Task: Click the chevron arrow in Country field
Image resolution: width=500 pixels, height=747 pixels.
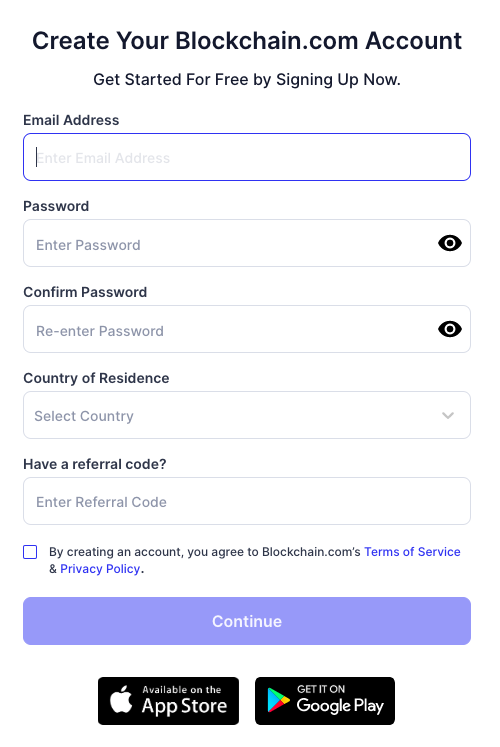Action: tap(448, 415)
